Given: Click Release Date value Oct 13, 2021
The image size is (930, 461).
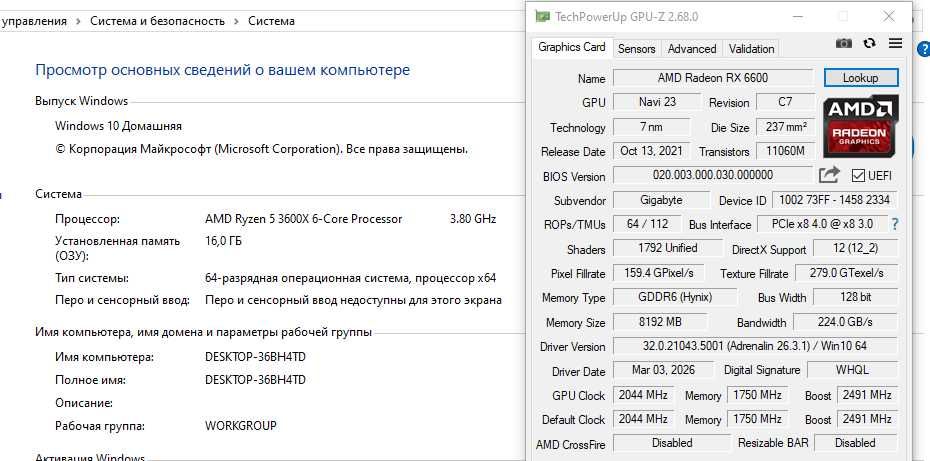Looking at the screenshot, I should [x=651, y=151].
